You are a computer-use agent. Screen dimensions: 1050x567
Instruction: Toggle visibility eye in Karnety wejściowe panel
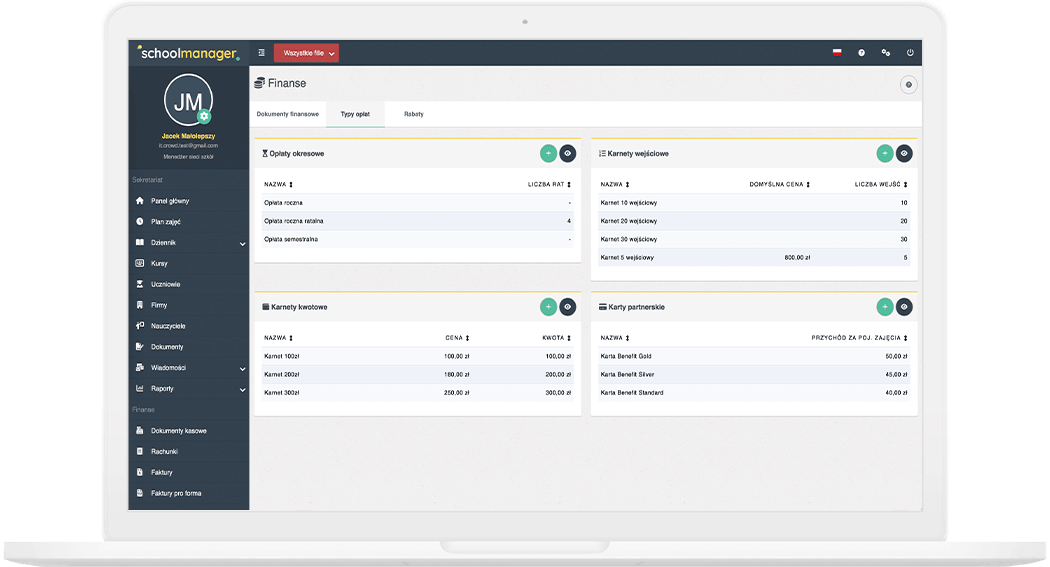pos(904,153)
